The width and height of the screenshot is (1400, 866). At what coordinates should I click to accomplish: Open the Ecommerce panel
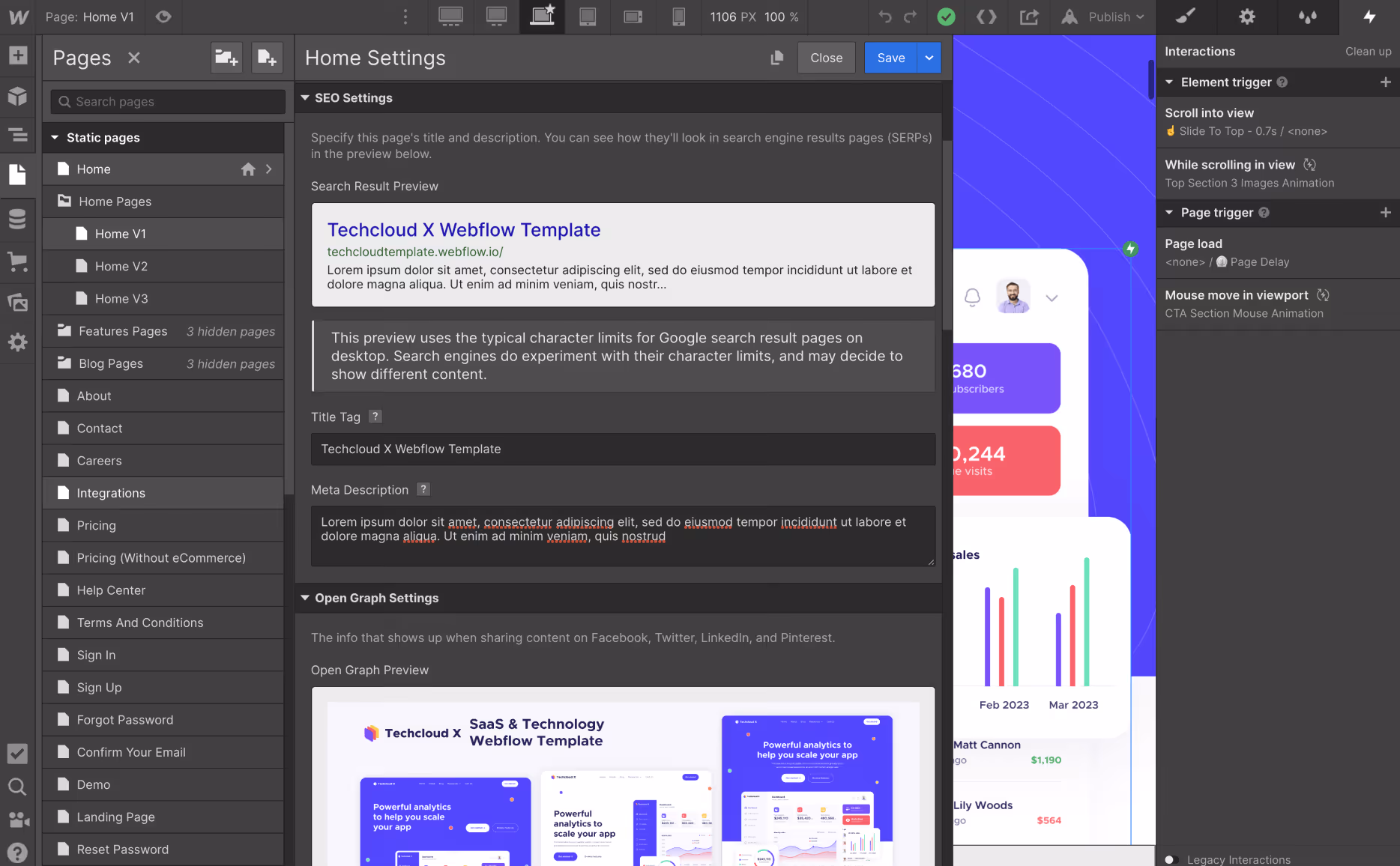click(x=17, y=262)
